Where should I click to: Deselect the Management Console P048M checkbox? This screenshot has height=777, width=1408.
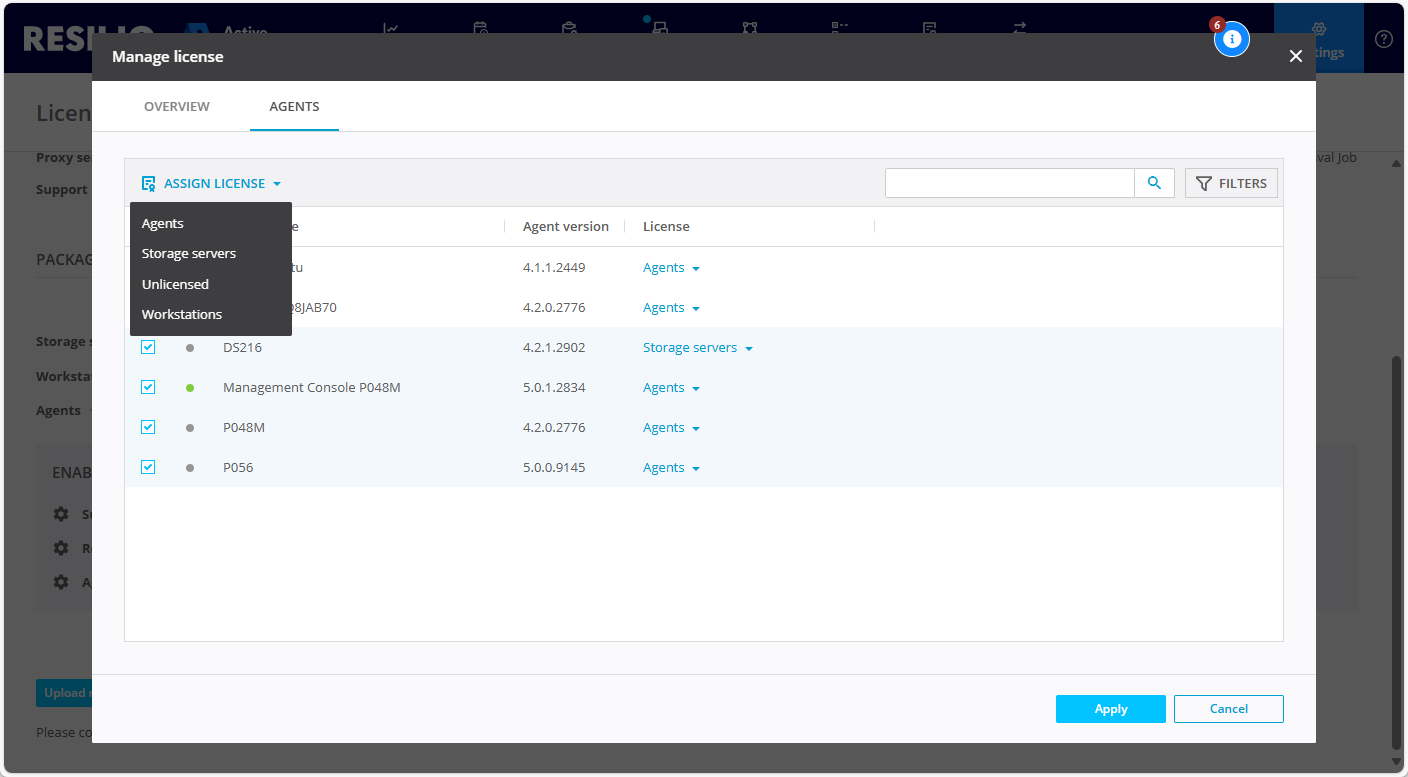click(148, 387)
